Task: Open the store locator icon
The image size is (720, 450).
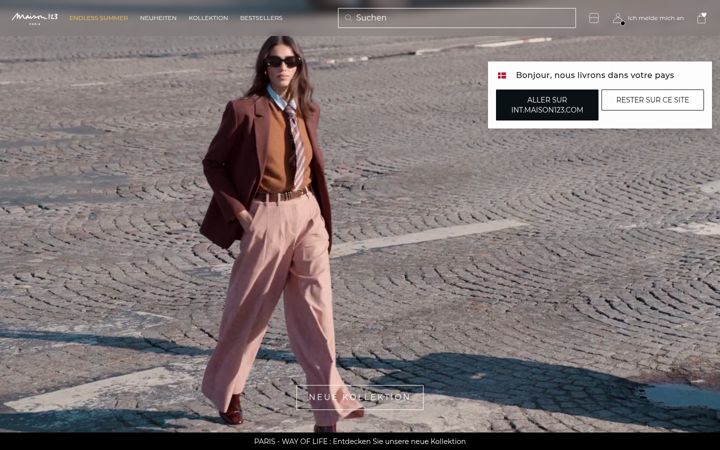Action: coord(594,18)
